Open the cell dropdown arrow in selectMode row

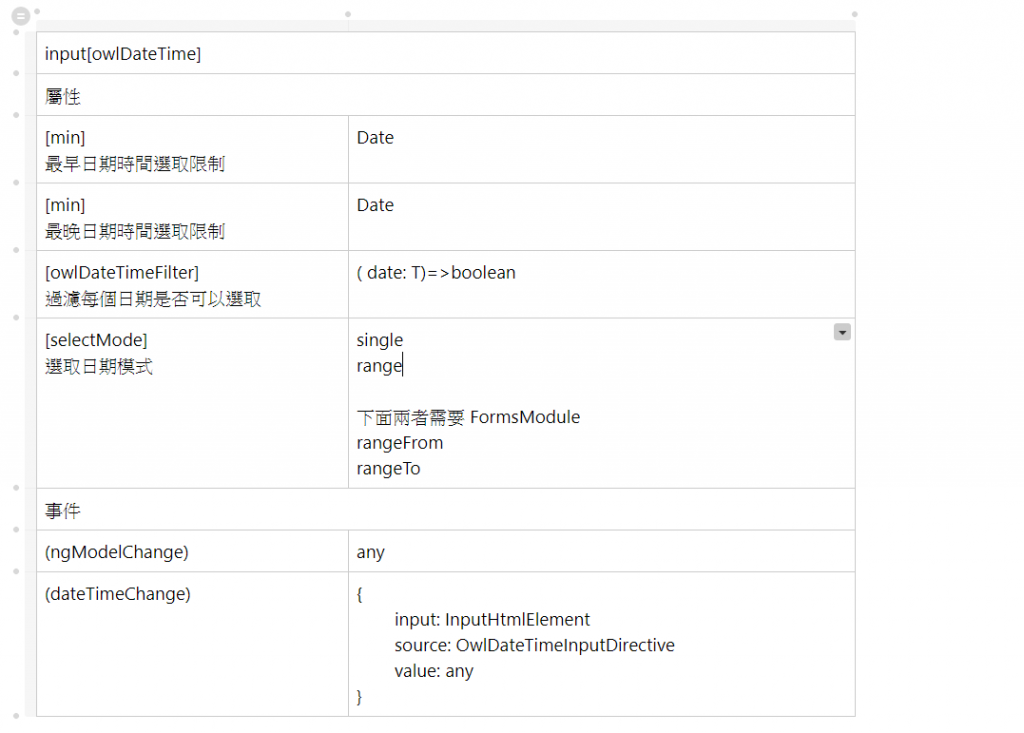842,332
